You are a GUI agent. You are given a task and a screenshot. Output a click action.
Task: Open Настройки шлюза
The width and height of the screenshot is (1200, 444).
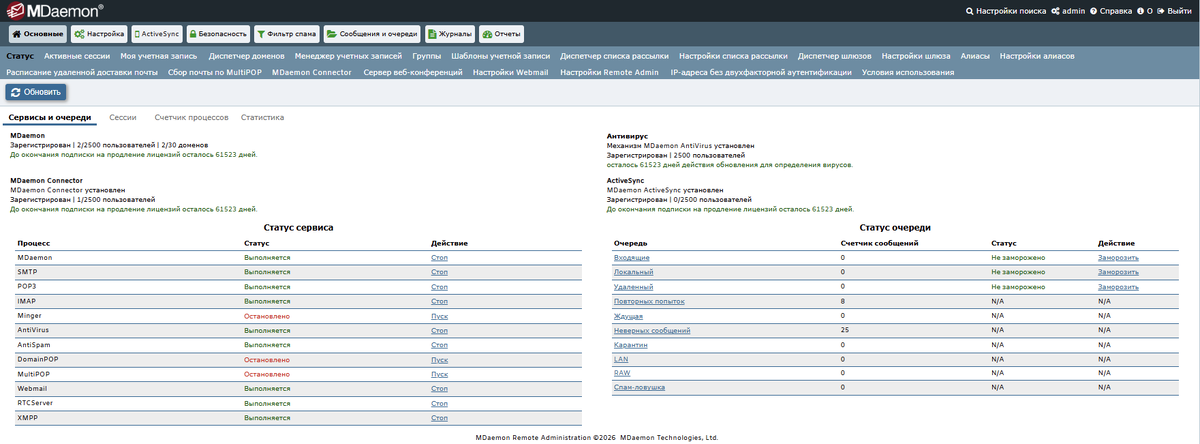(x=916, y=56)
